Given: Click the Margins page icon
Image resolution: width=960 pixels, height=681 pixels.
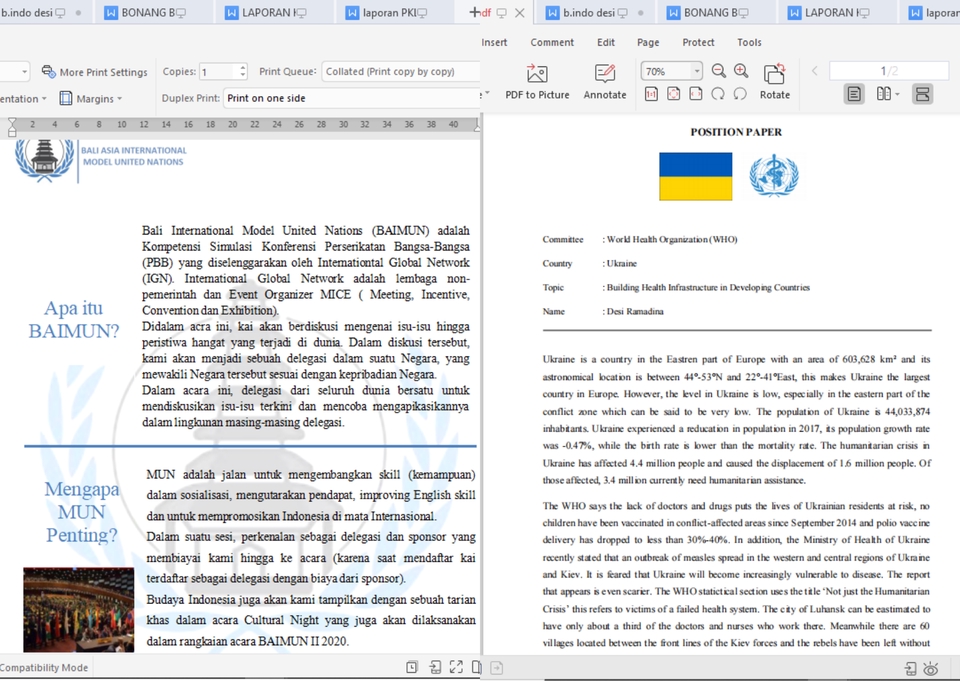Looking at the screenshot, I should pyautogui.click(x=66, y=98).
